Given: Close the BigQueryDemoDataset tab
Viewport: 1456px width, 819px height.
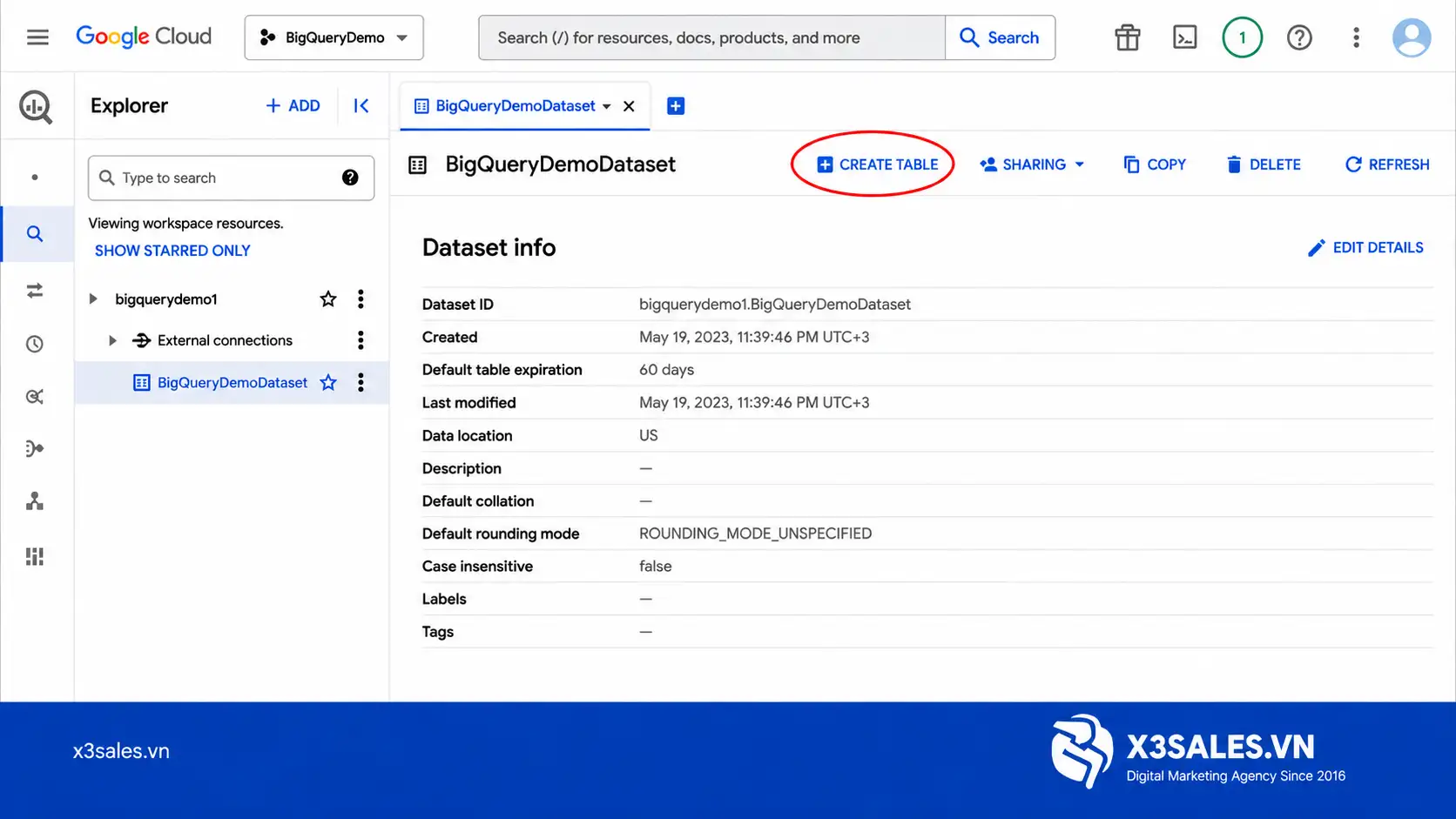Looking at the screenshot, I should tap(629, 106).
